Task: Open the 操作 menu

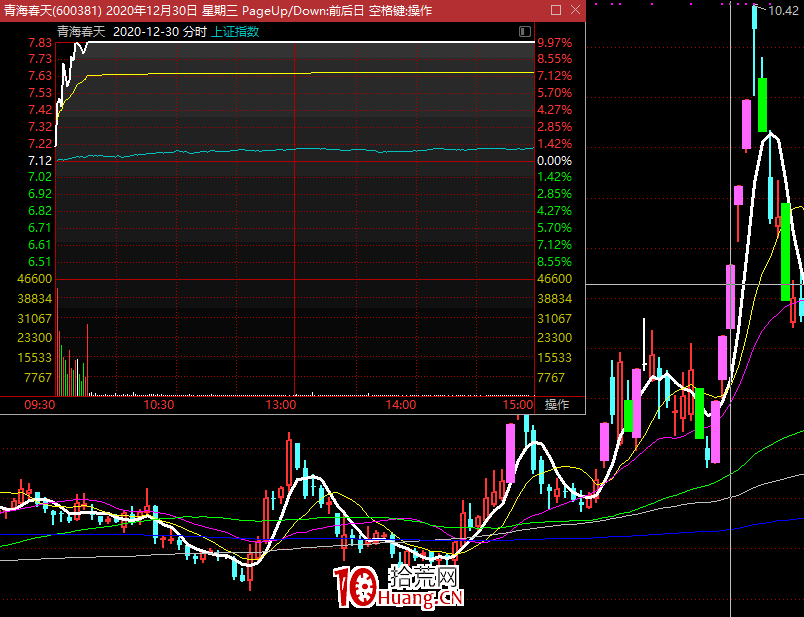Action: (557, 405)
